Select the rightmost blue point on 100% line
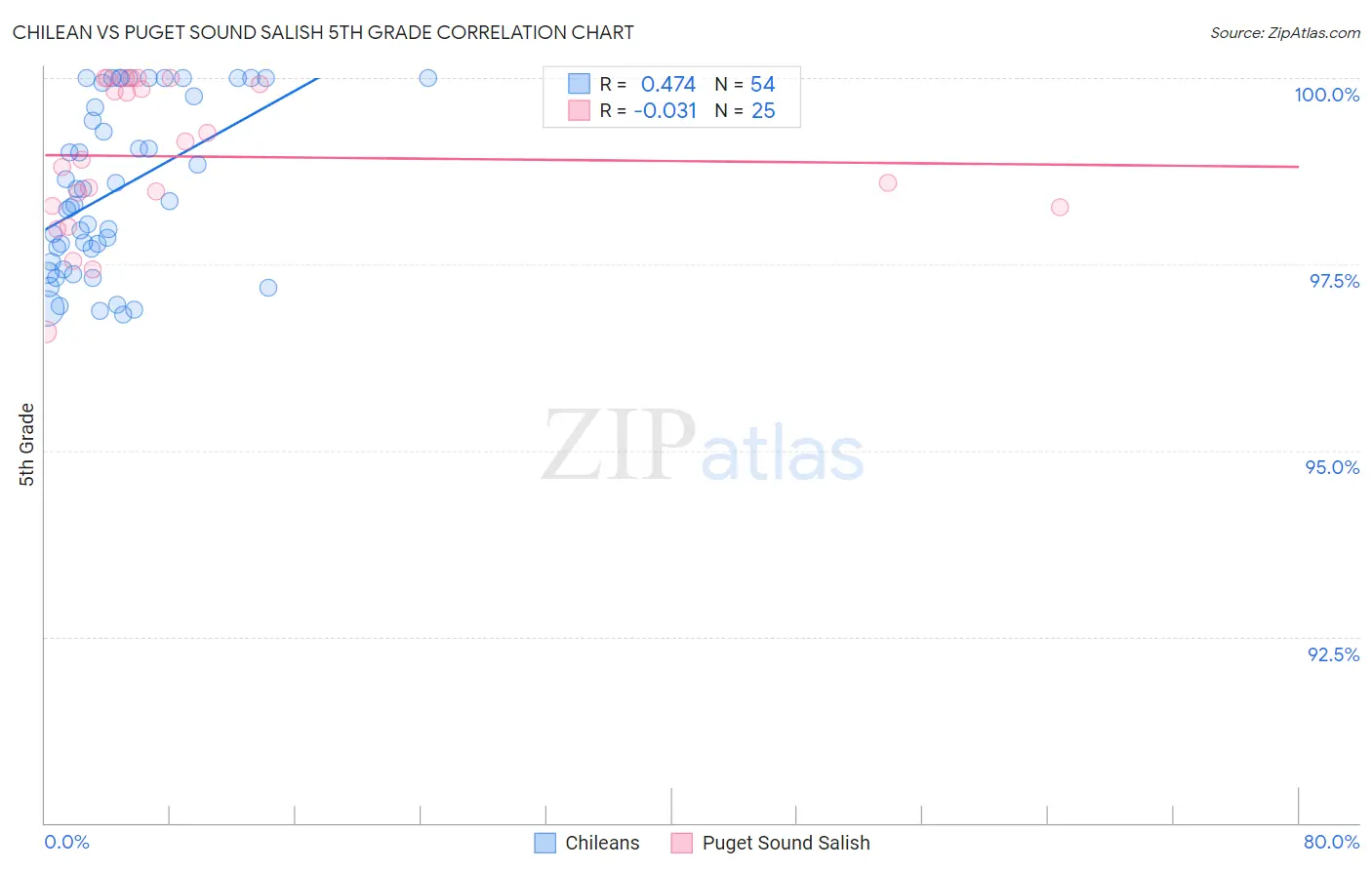The height and width of the screenshot is (870, 1372). 427,78
